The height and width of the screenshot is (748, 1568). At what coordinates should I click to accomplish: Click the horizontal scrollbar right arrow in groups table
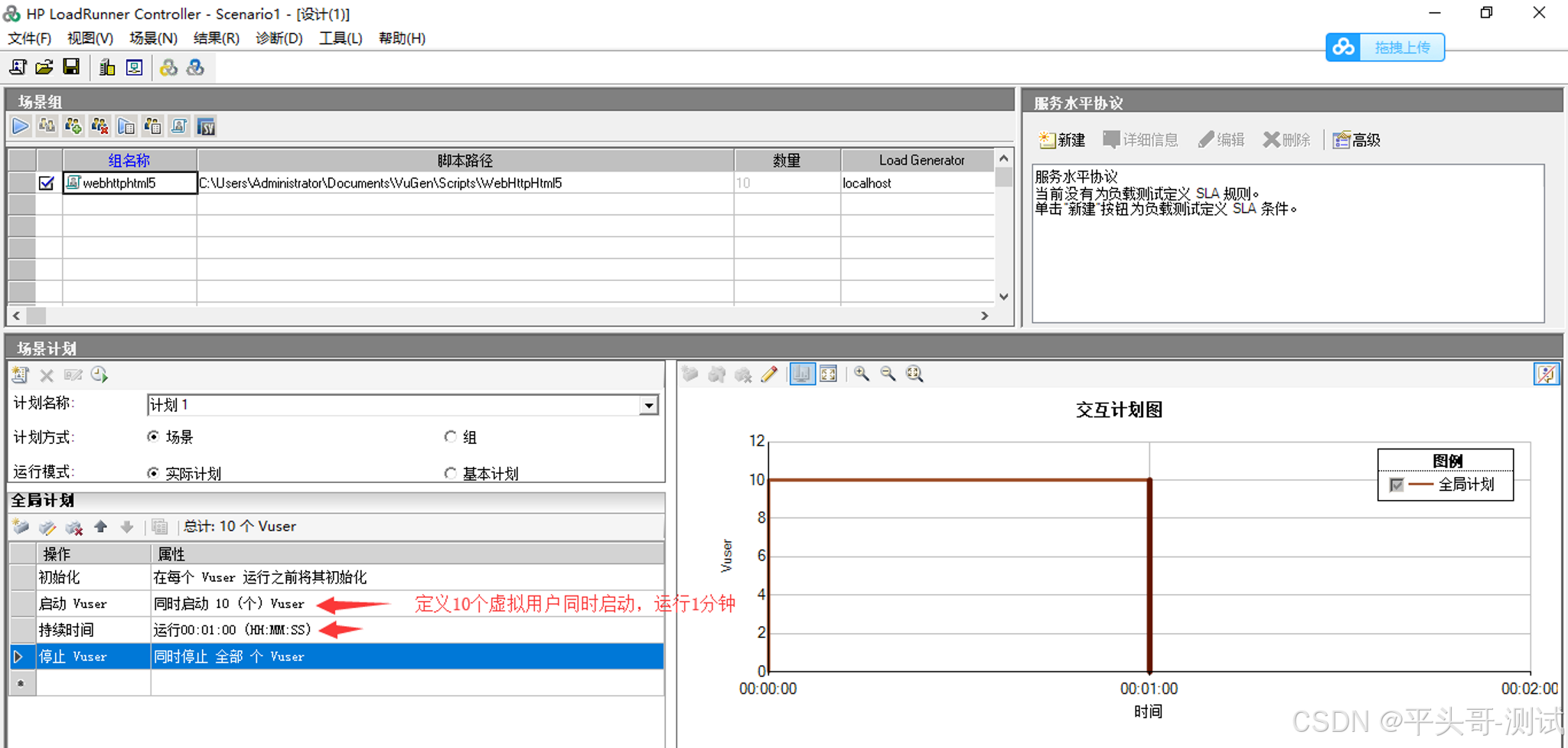point(985,315)
